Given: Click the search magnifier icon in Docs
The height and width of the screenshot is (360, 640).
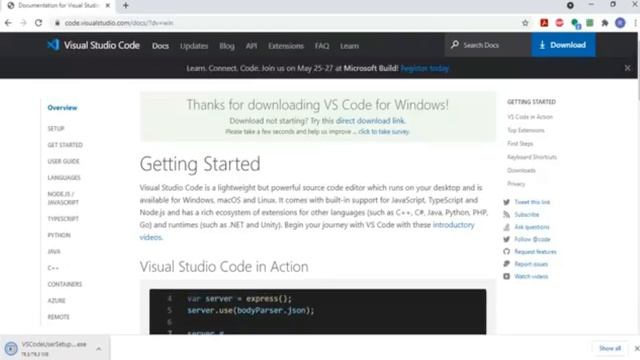Looking at the screenshot, I should click(x=455, y=44).
